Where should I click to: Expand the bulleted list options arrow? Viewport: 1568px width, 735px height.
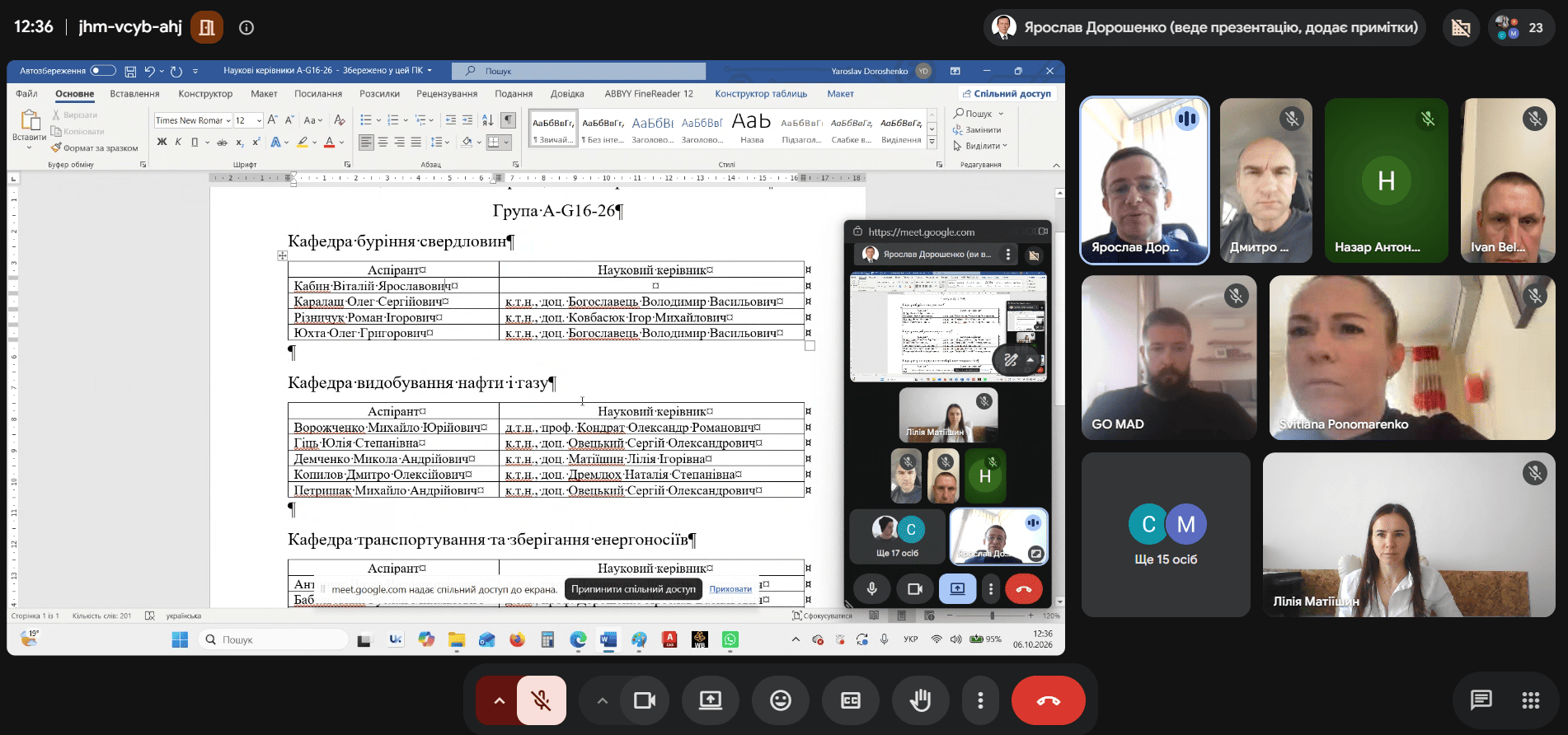(x=378, y=121)
